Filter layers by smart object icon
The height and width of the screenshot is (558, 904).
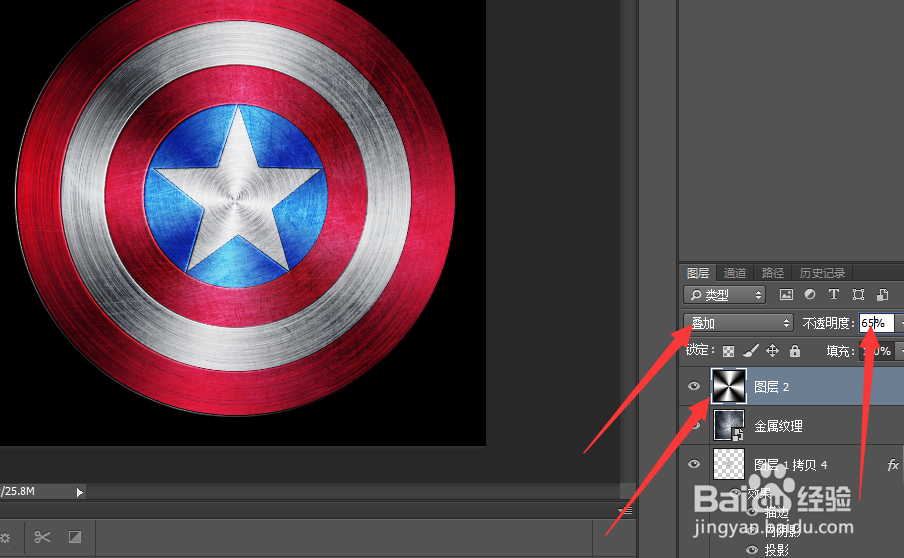click(882, 295)
